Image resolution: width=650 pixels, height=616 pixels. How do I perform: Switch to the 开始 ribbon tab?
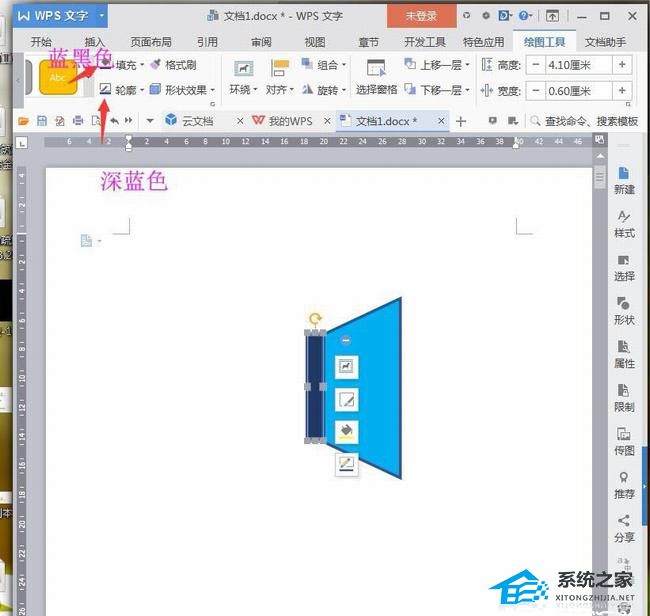41,42
